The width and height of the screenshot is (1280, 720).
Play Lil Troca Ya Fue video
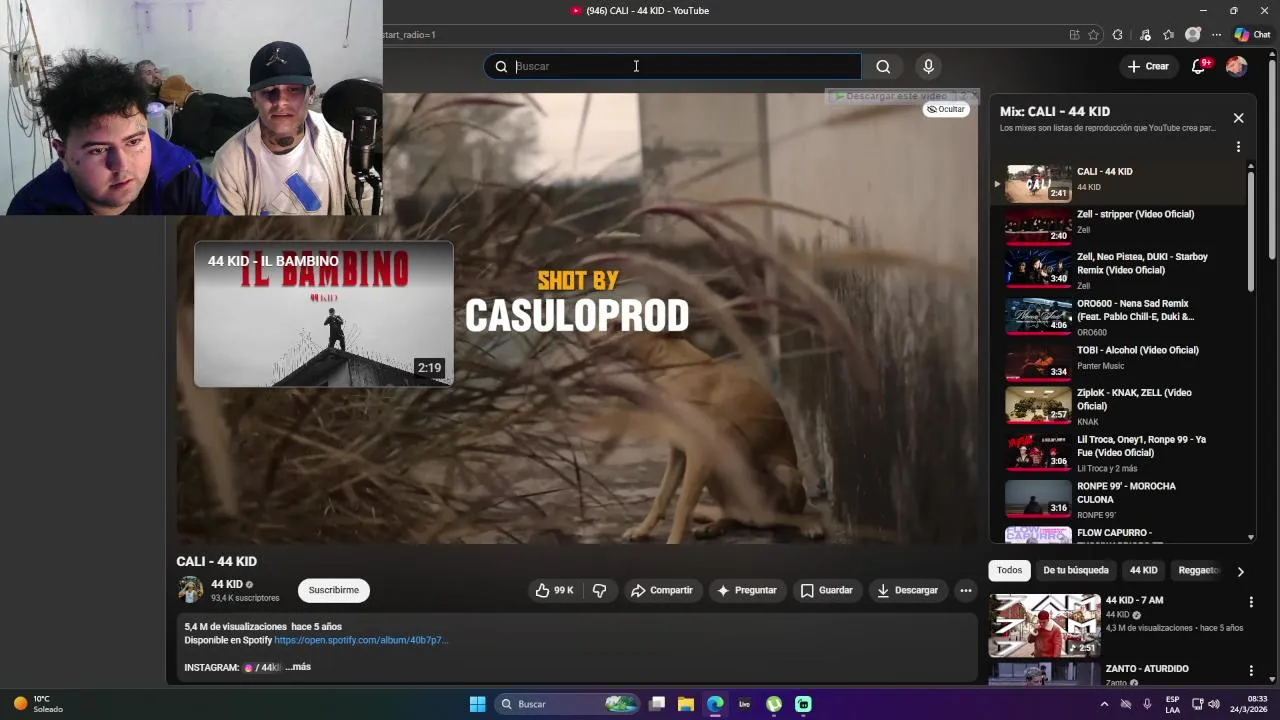click(1118, 453)
